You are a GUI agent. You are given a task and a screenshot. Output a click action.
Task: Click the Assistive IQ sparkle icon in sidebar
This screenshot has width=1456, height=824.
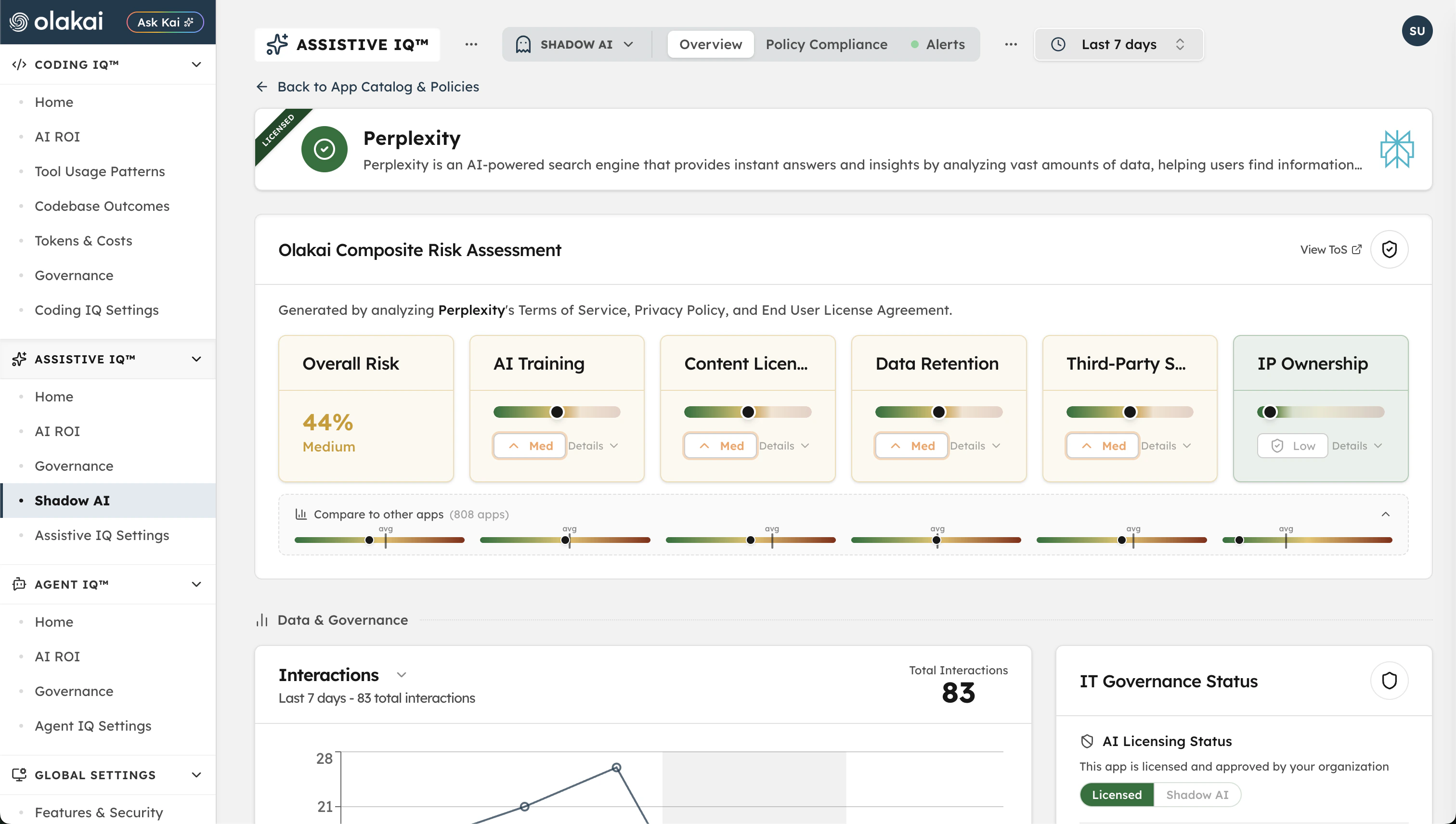point(19,359)
